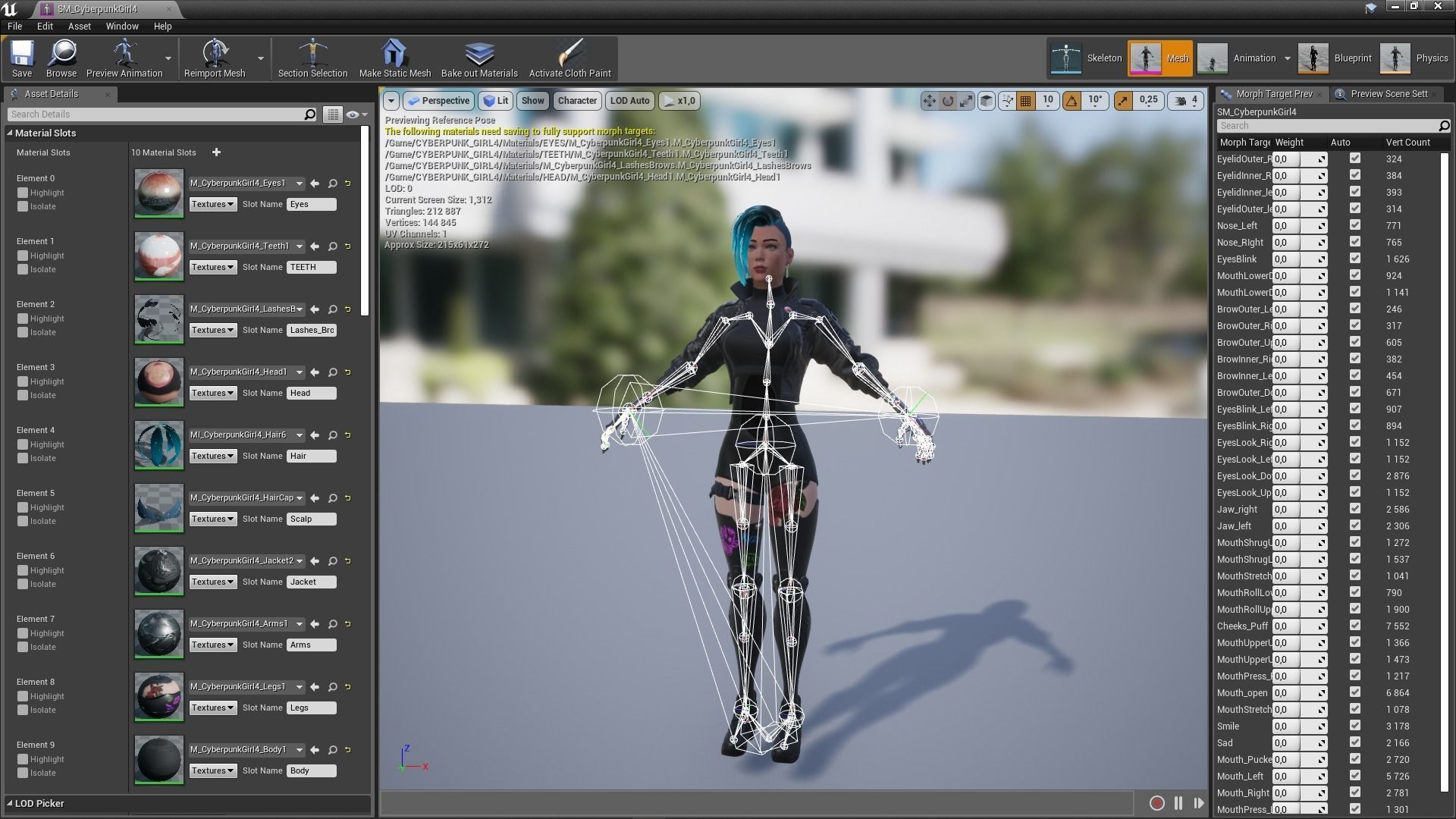Uncheck Auto for Jaw_left morph target

(1355, 526)
